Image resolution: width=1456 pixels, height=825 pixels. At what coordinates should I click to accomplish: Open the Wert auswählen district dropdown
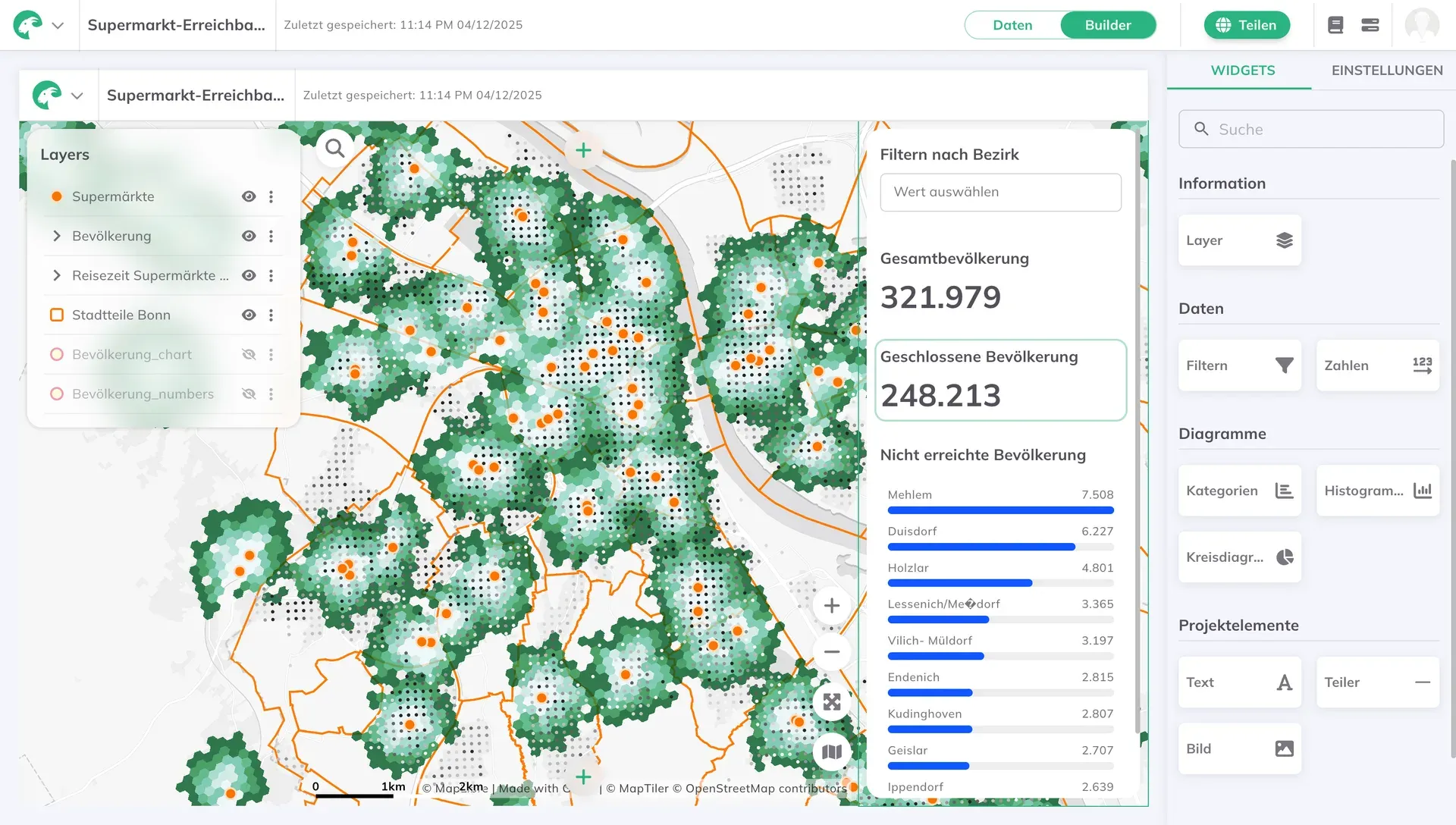point(1000,193)
